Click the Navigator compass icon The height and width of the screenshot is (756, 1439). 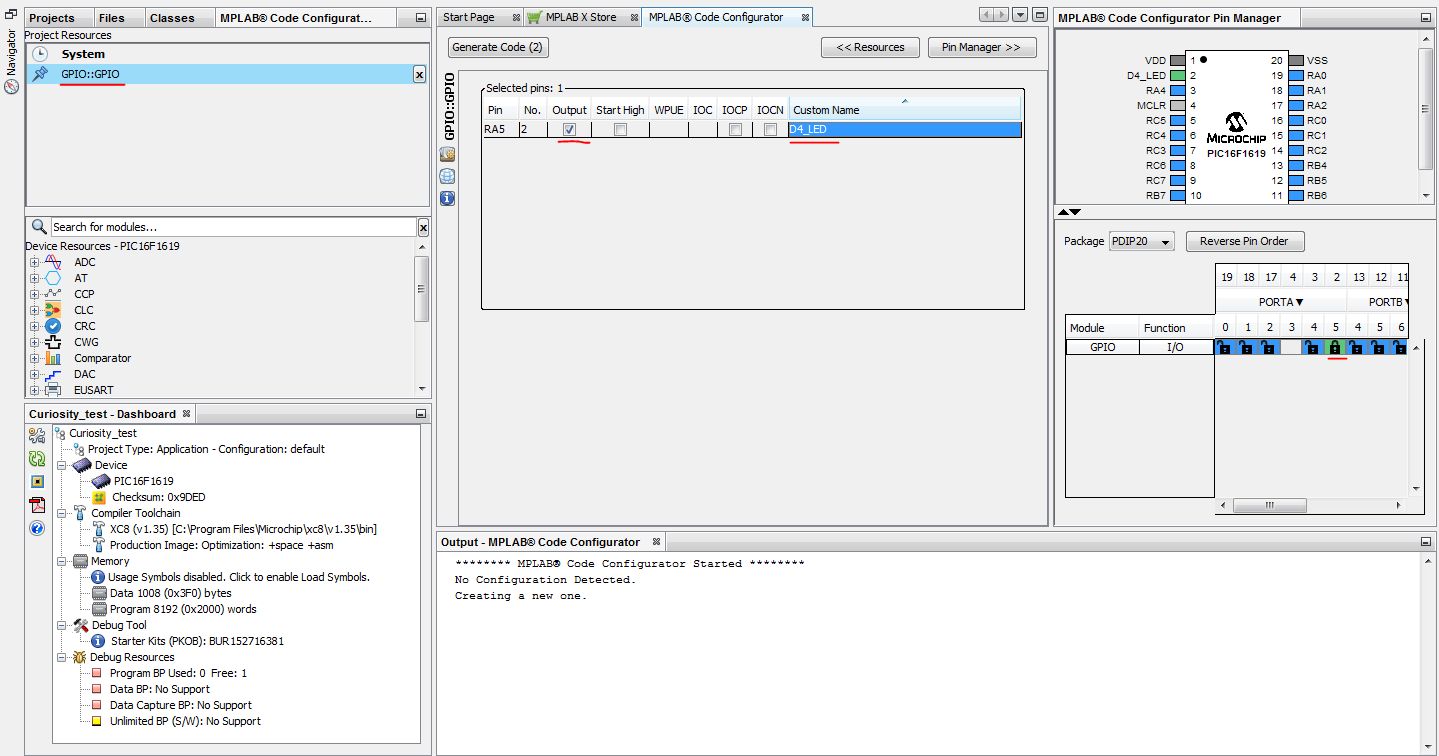[x=12, y=87]
